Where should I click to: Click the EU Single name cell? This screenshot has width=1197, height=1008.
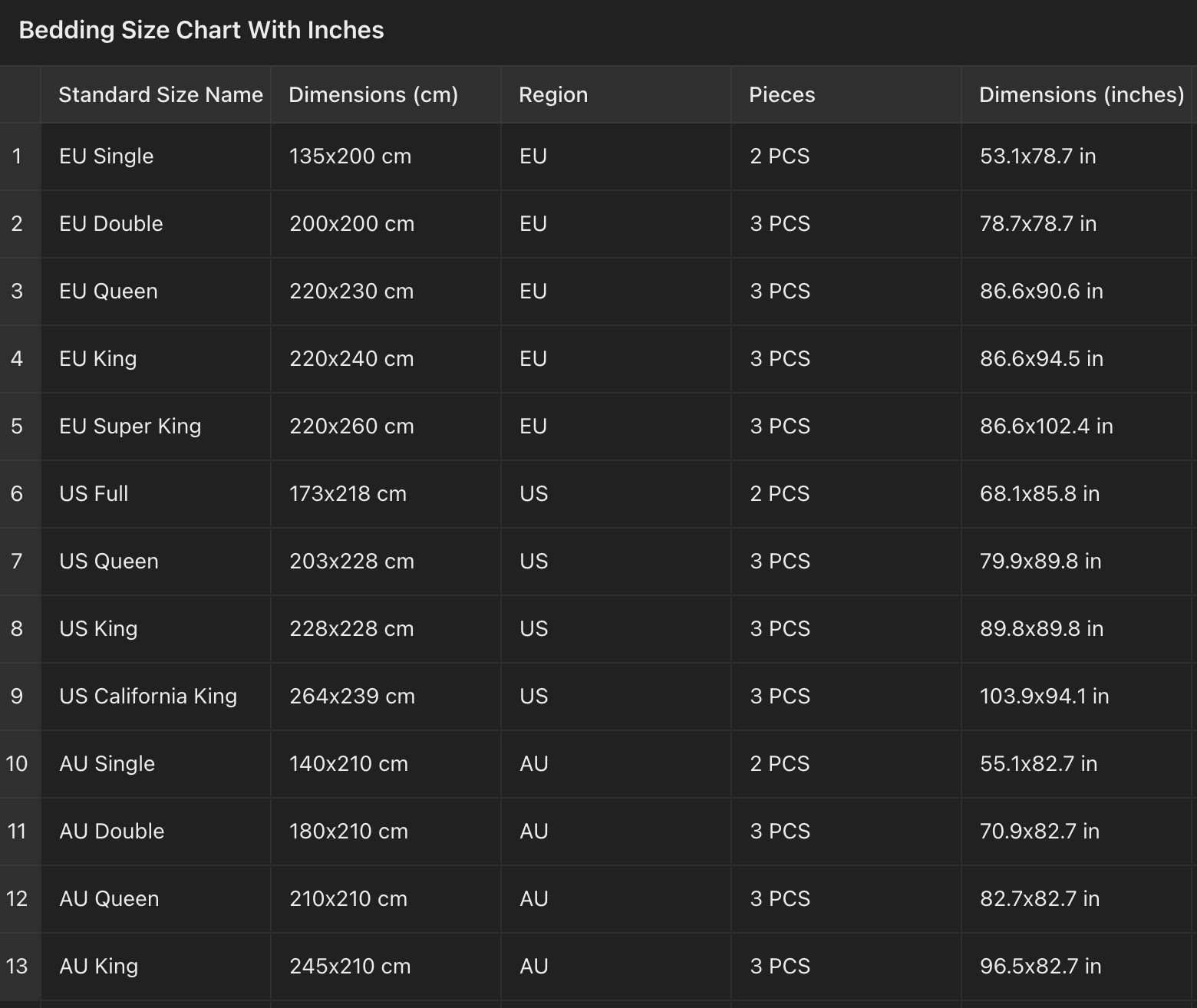pos(107,156)
